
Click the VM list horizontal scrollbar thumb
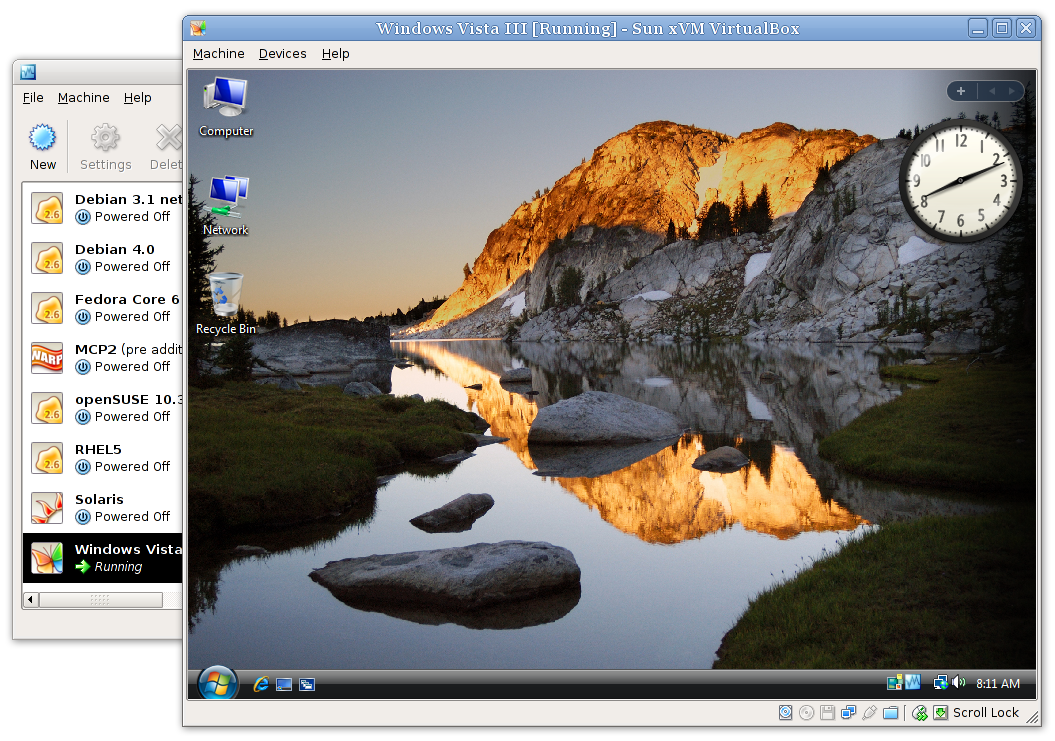tap(101, 599)
